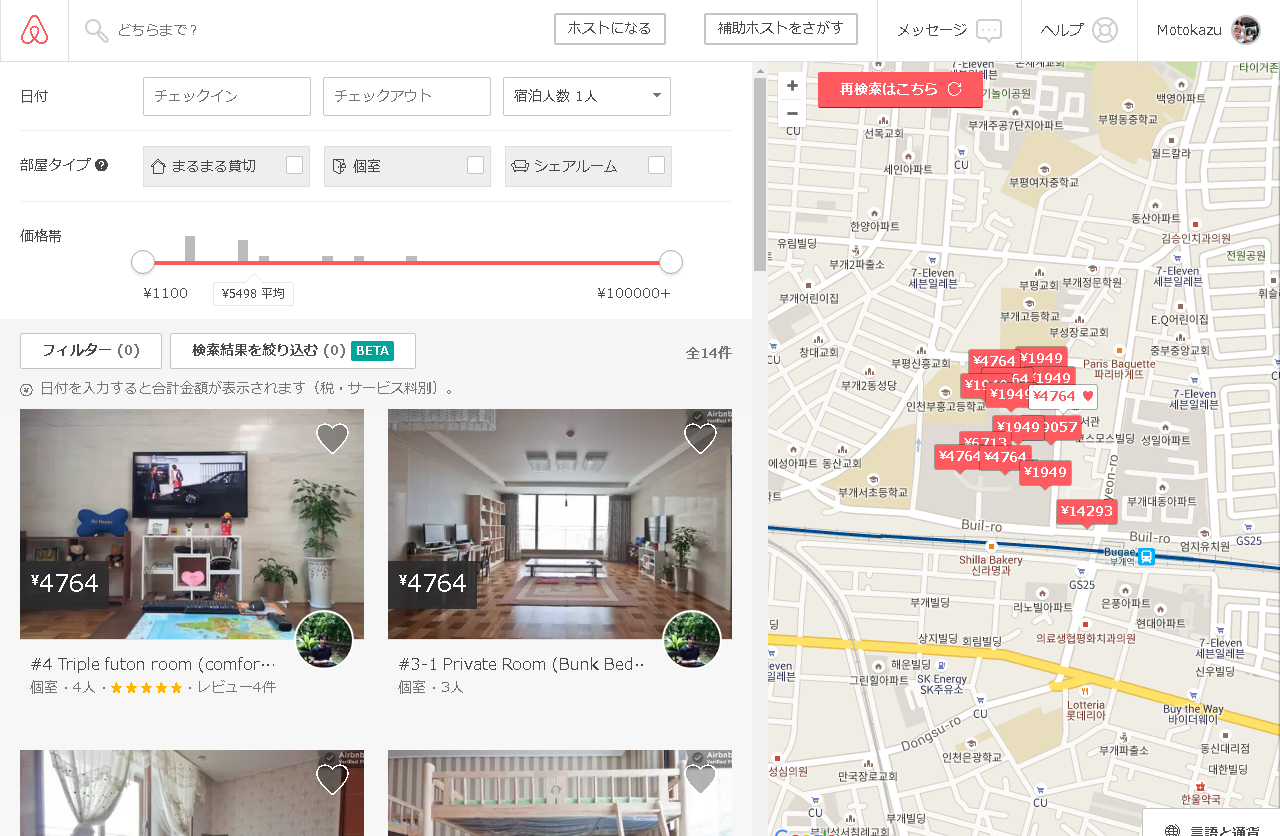Show the room type help tooltip icon
Viewport: 1280px width, 836px height.
102,165
